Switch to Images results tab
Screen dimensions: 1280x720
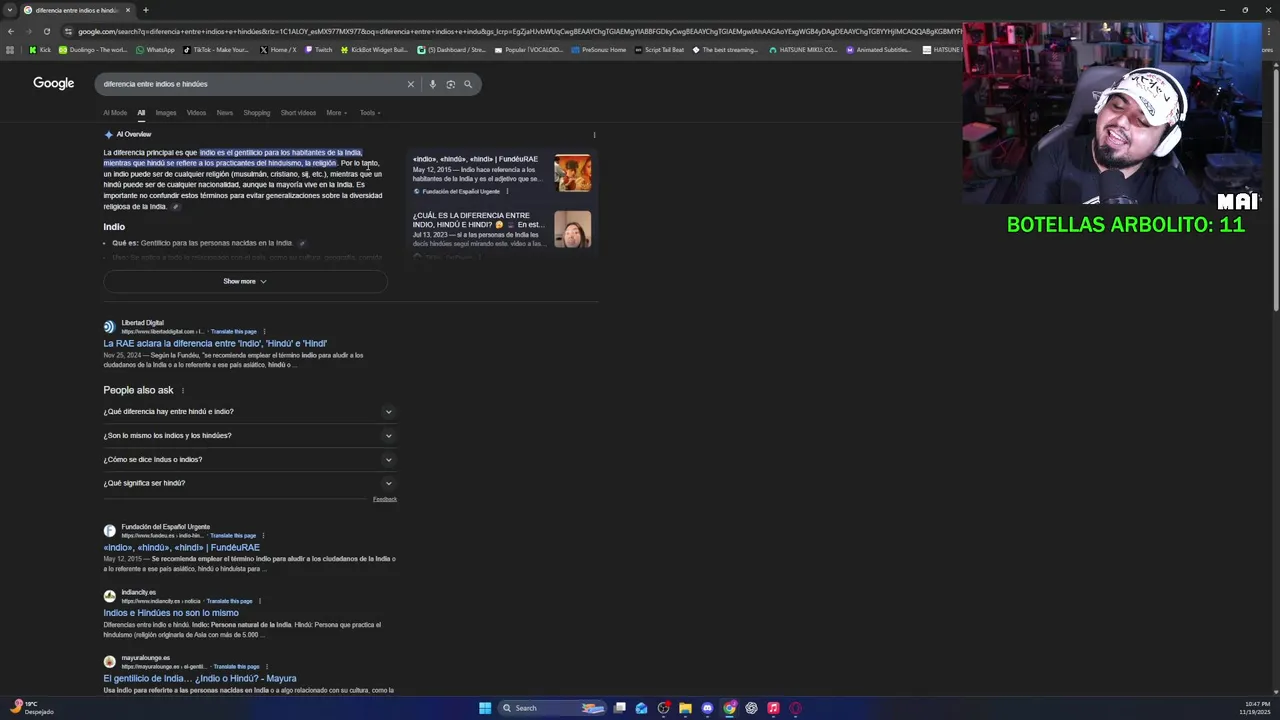tap(166, 113)
